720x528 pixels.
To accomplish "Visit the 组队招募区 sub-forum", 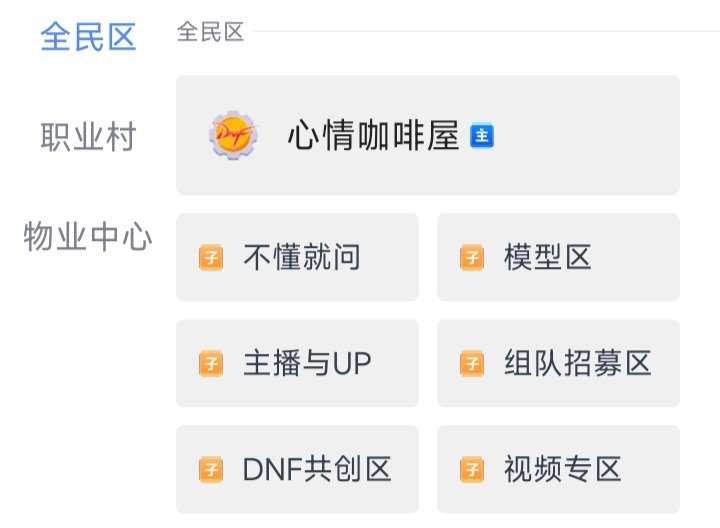I will 558,363.
